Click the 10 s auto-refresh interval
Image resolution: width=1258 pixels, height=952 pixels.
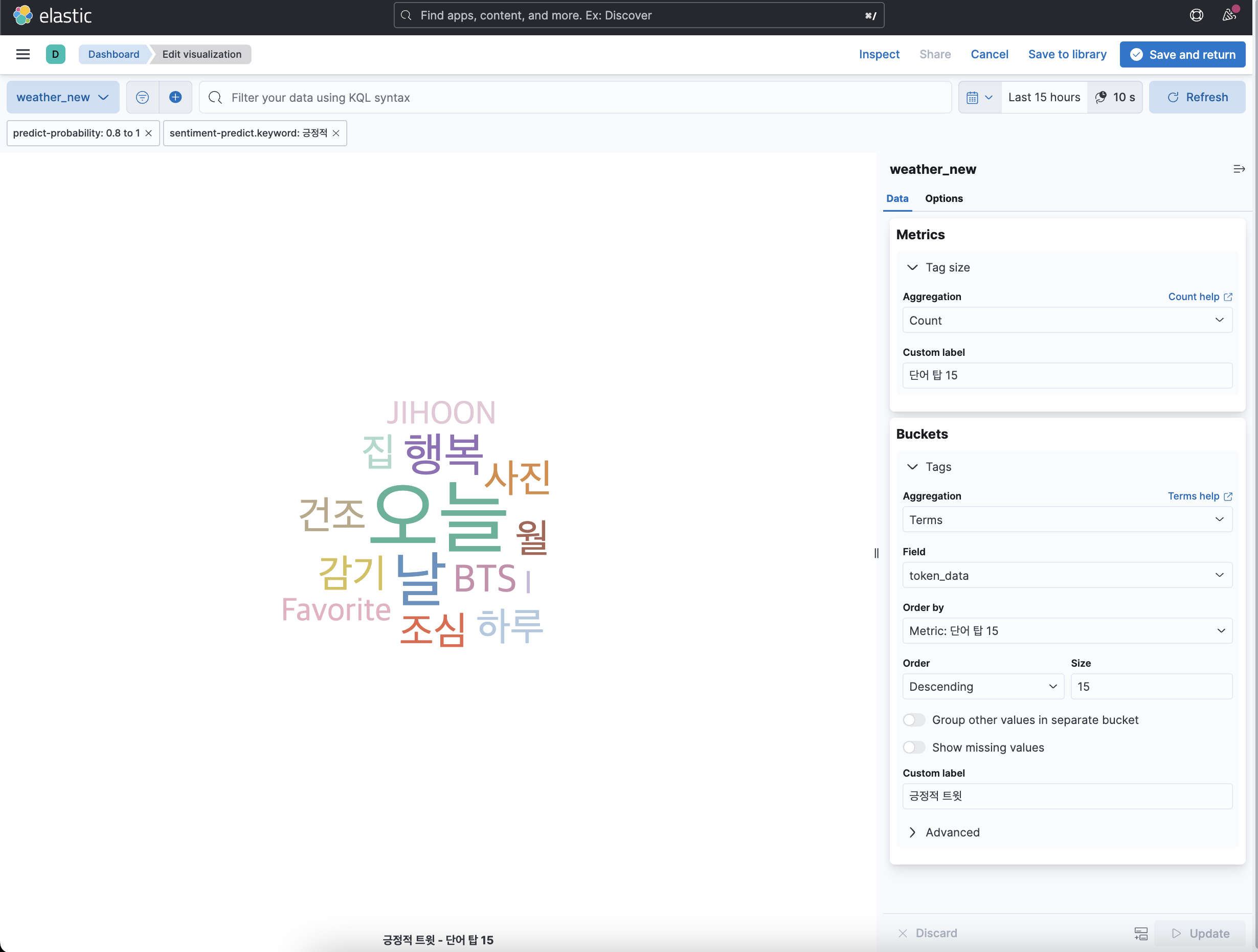(1115, 97)
